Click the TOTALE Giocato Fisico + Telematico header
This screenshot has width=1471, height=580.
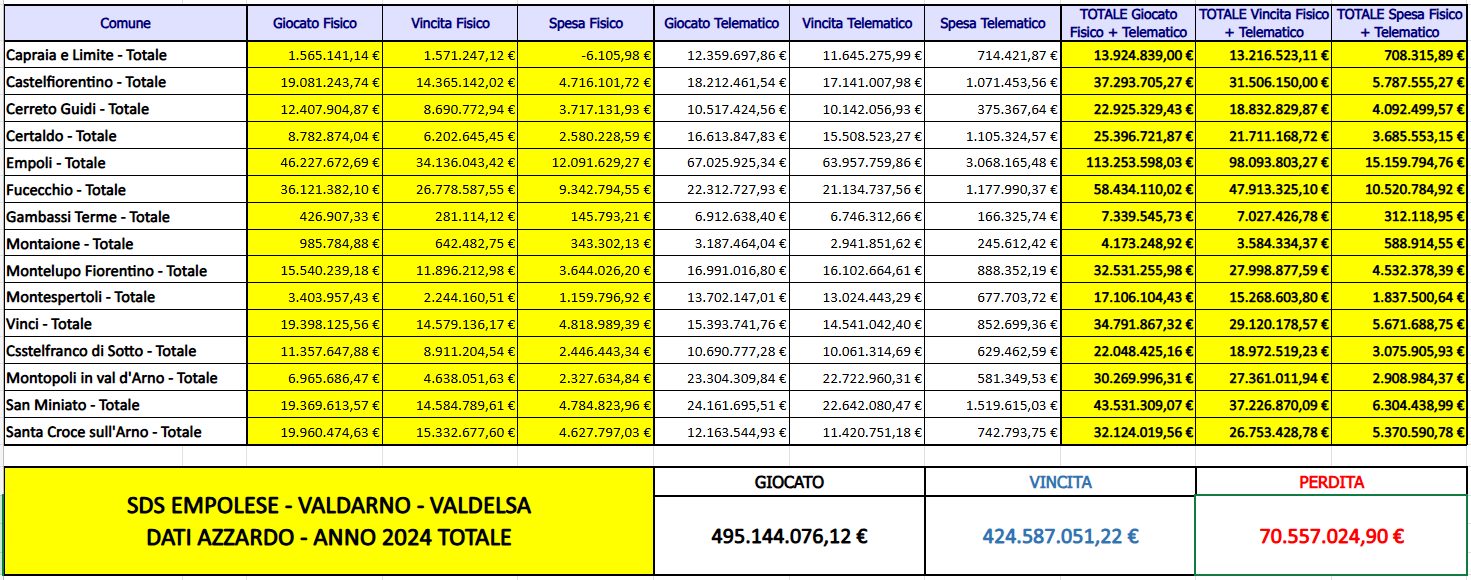(1128, 23)
